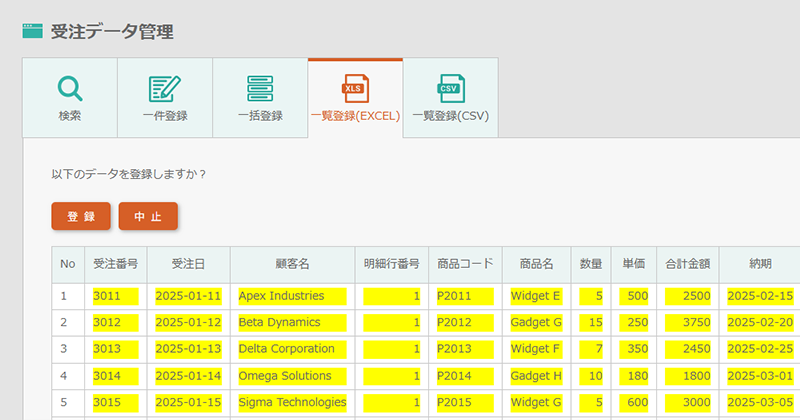Viewport: 800px width, 420px height.
Task: Click product code P2015
Action: coord(465,403)
